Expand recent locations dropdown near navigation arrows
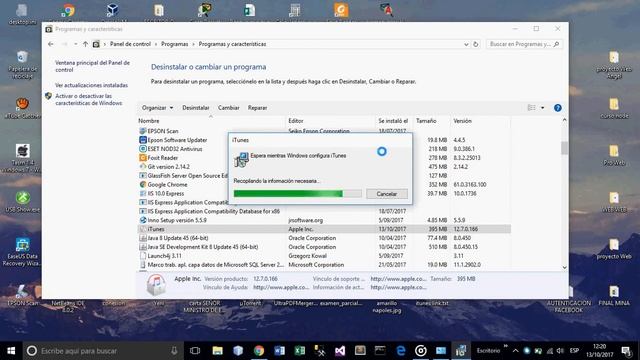640x360 pixels. click(76, 44)
